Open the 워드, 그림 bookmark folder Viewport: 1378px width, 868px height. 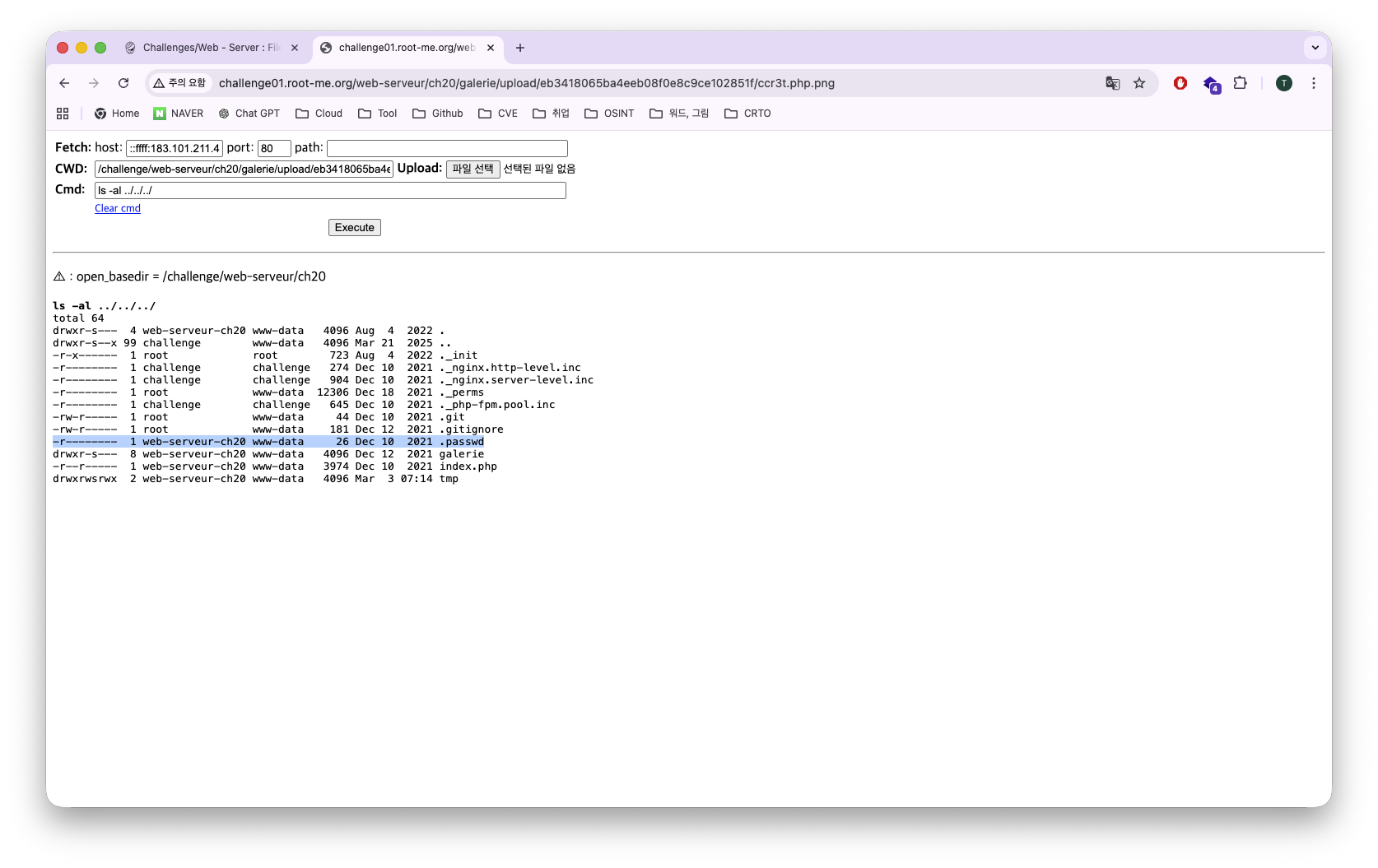click(x=679, y=114)
